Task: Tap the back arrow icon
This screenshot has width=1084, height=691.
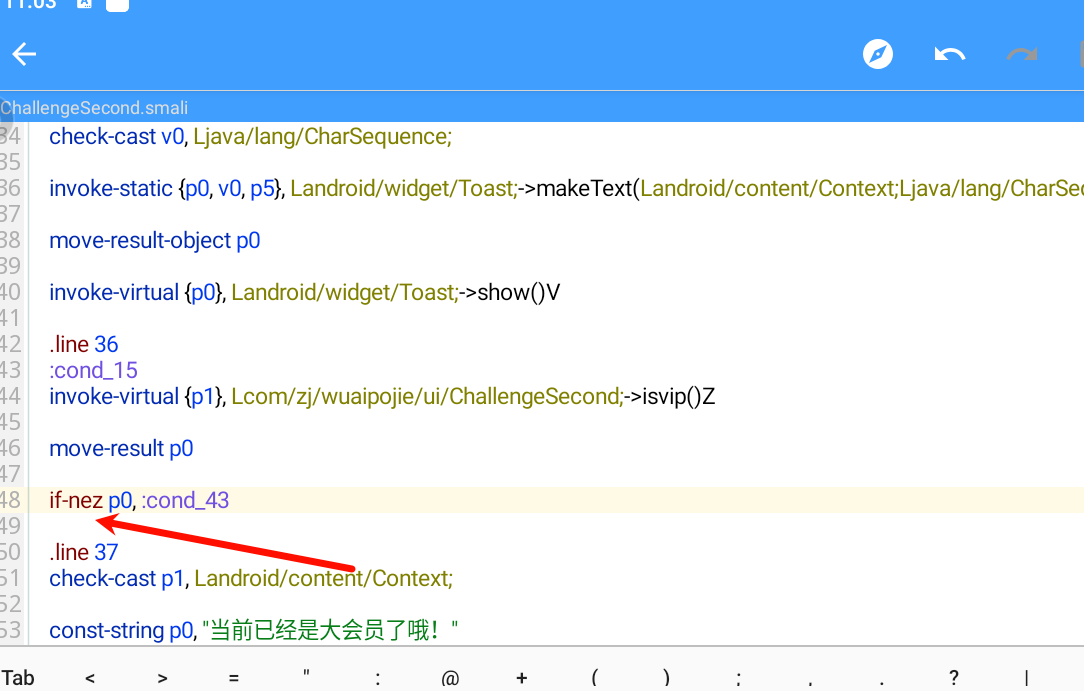Action: point(24,54)
